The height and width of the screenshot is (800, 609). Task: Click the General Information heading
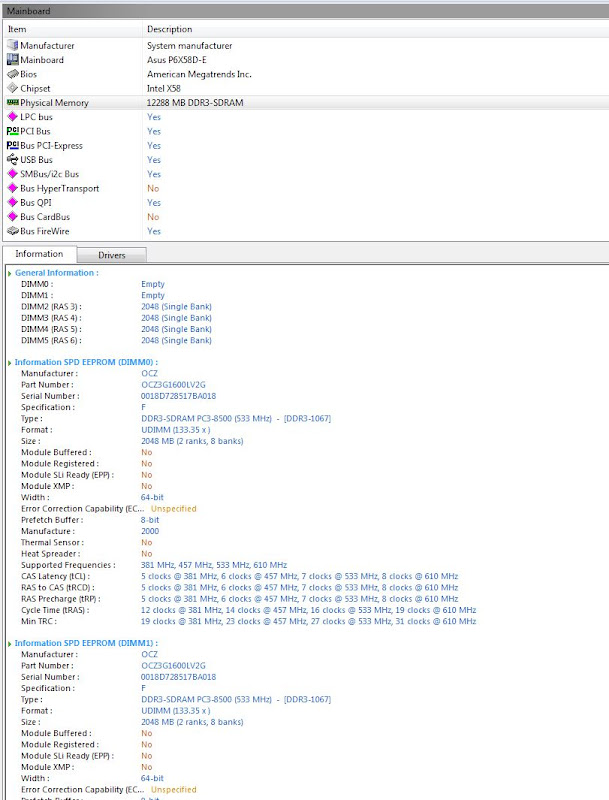pyautogui.click(x=57, y=273)
